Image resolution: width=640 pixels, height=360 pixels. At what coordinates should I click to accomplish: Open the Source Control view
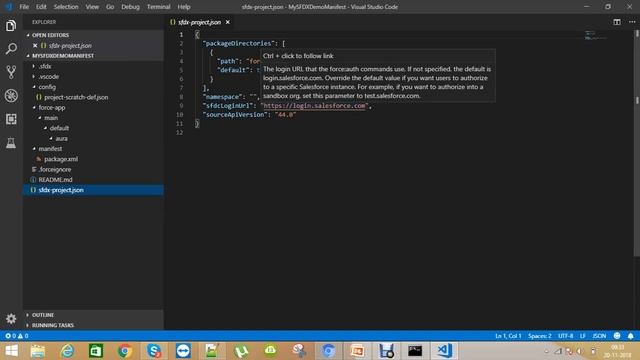pos(11,72)
